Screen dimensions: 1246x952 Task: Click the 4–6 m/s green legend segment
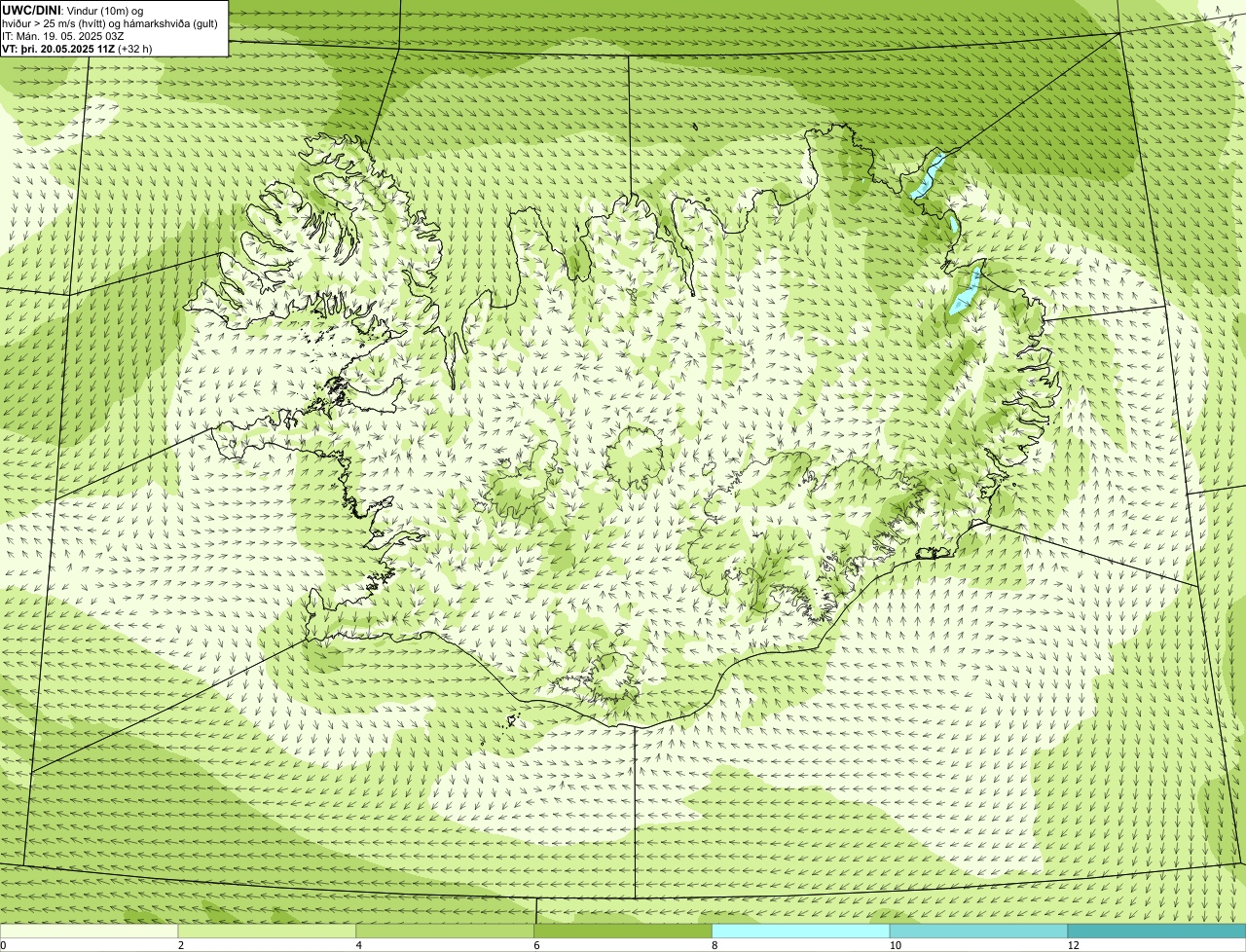(x=446, y=932)
